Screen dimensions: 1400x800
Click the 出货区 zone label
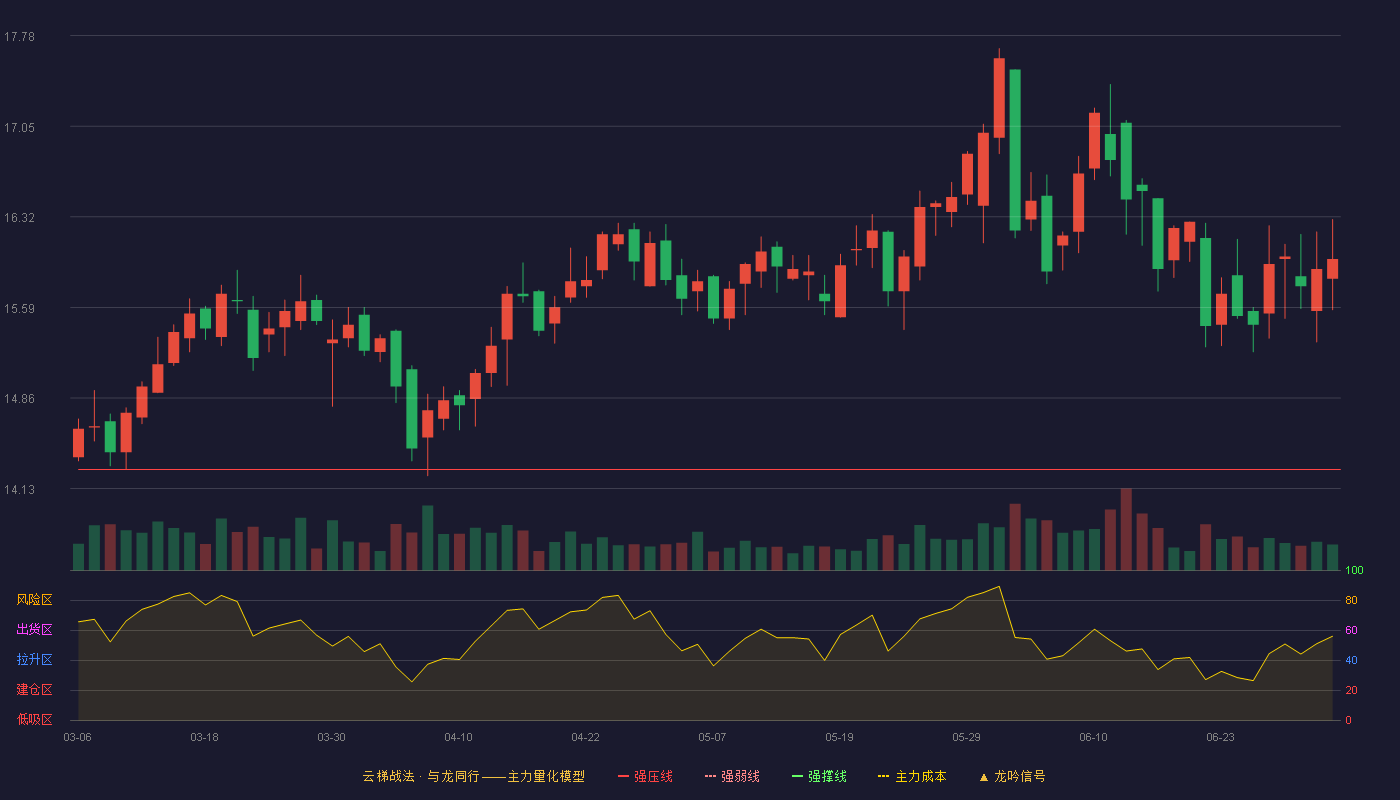pos(34,630)
